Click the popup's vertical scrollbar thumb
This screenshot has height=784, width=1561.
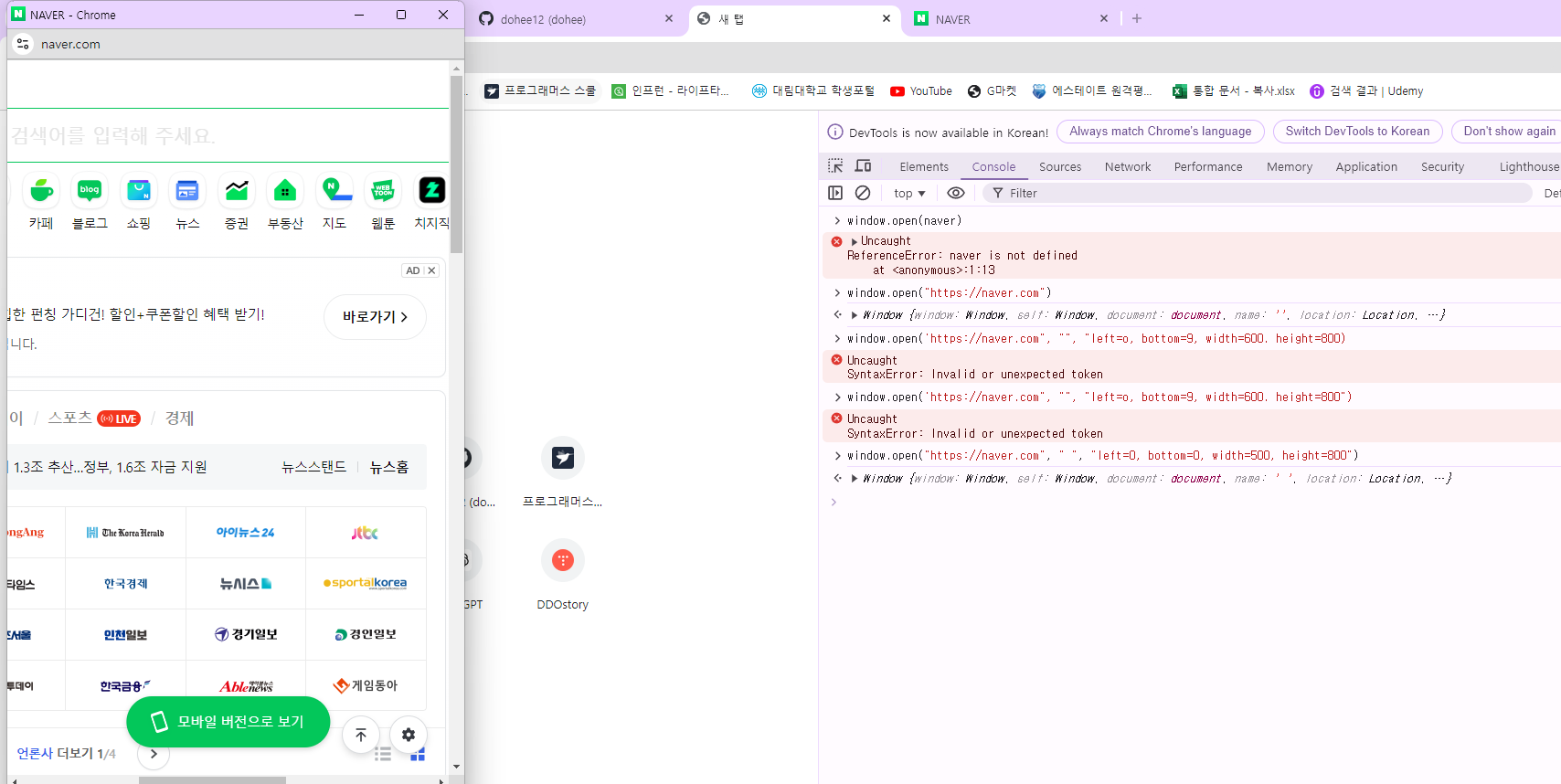456,164
